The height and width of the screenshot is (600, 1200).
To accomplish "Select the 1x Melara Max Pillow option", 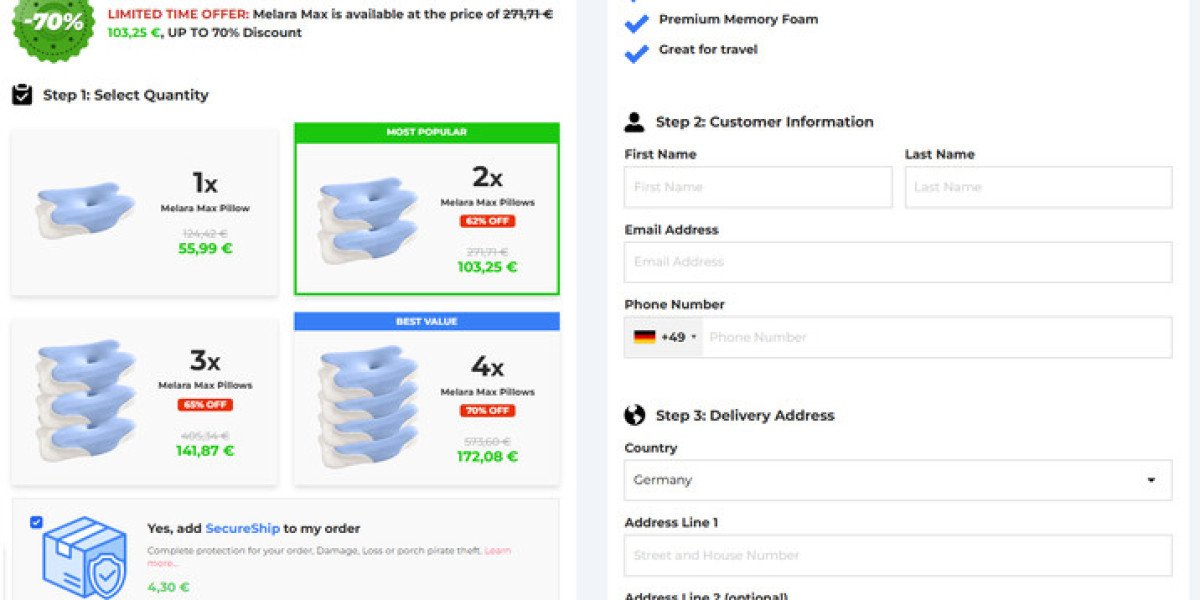I will (x=145, y=213).
